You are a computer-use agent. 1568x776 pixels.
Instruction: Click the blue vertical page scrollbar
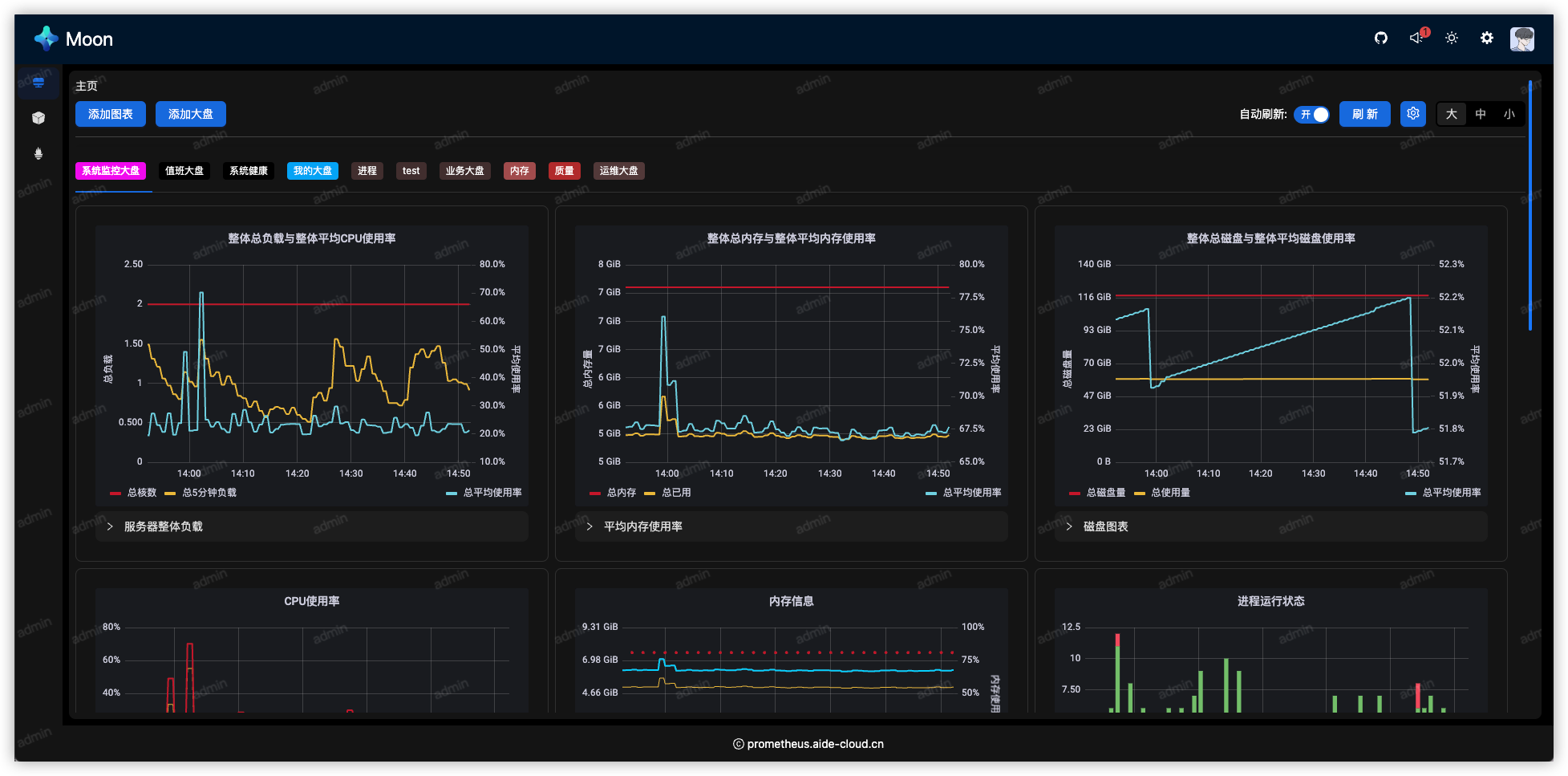point(1530,205)
